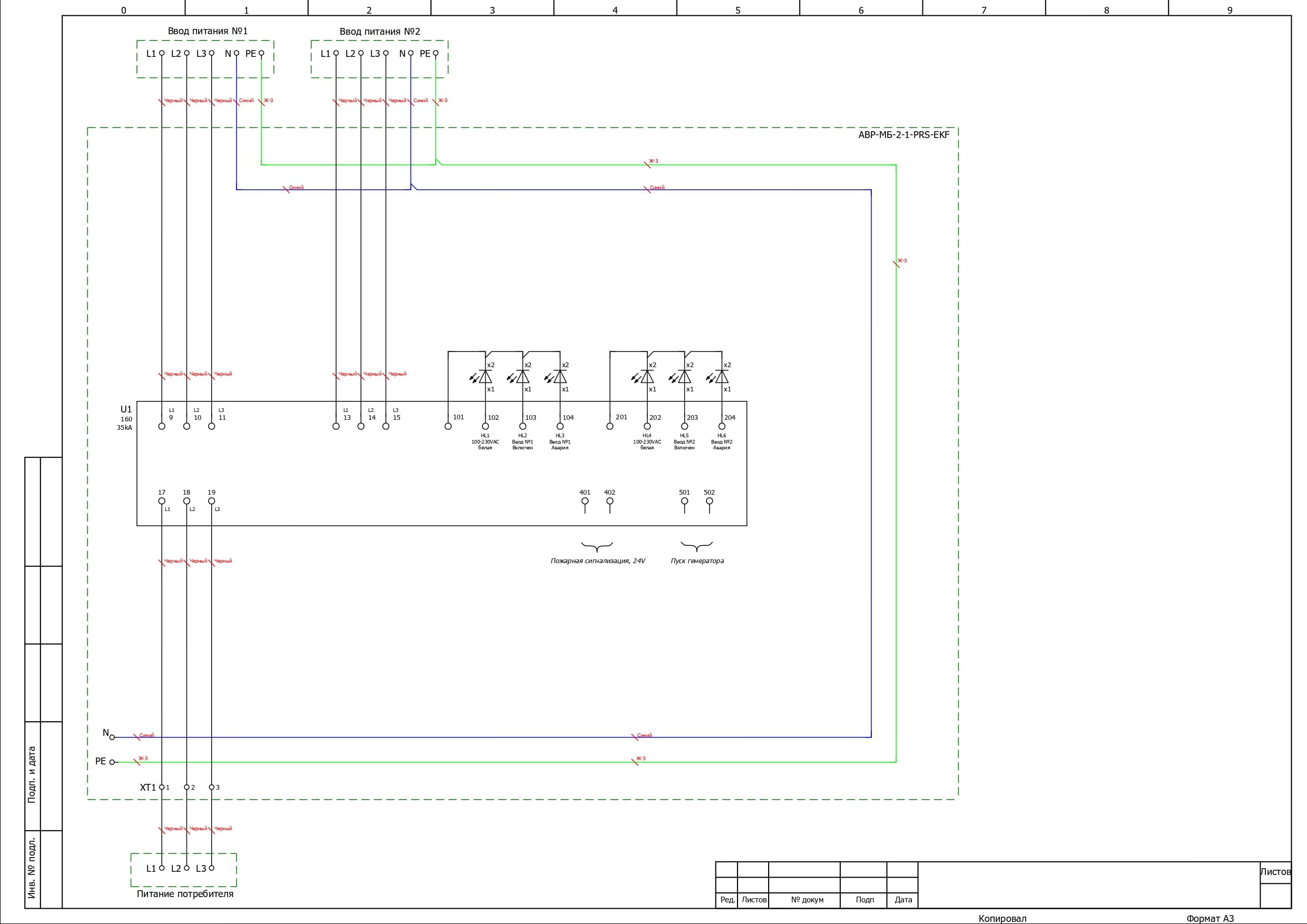Select terminal 401 circle
Image resolution: width=1307 pixels, height=924 pixels.
point(585,501)
